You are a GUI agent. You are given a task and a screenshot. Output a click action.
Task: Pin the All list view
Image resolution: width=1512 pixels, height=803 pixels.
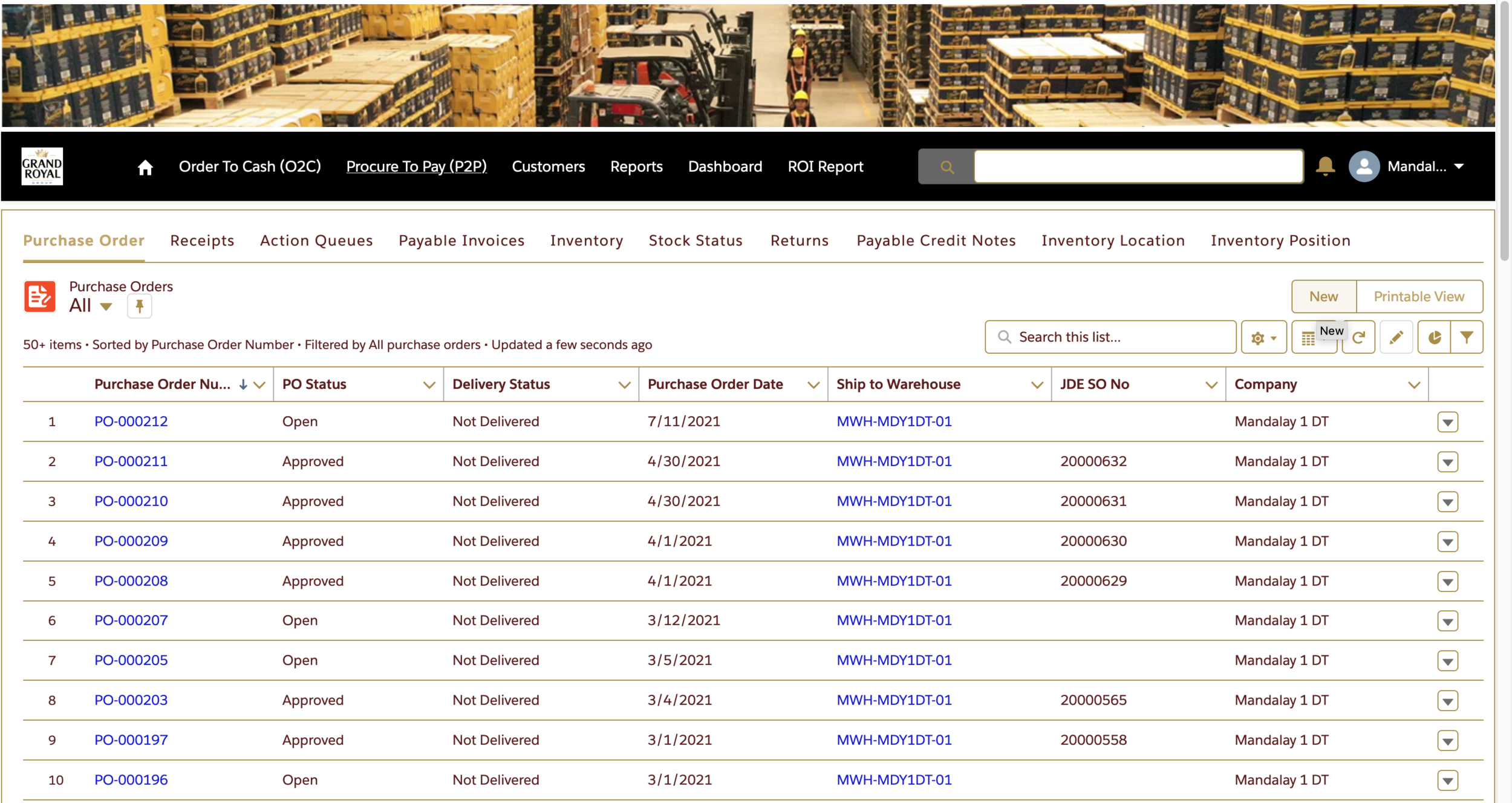point(139,306)
